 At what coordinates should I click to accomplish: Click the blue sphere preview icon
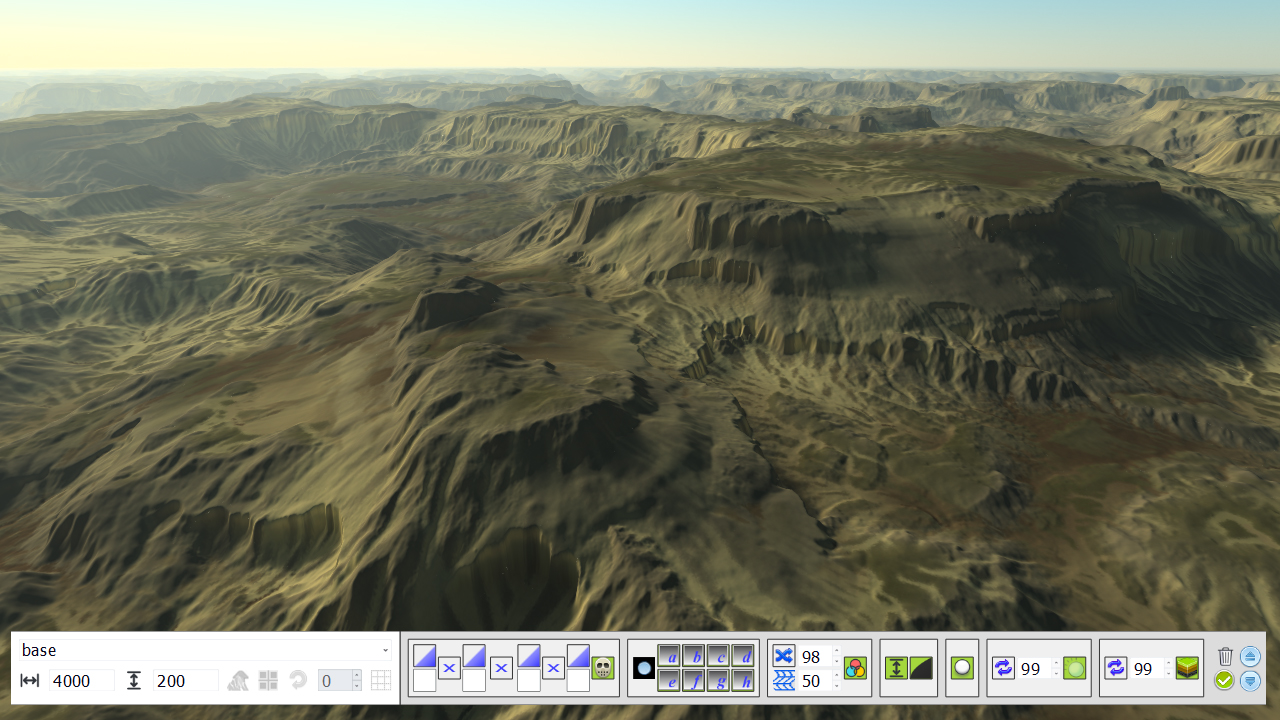(644, 668)
